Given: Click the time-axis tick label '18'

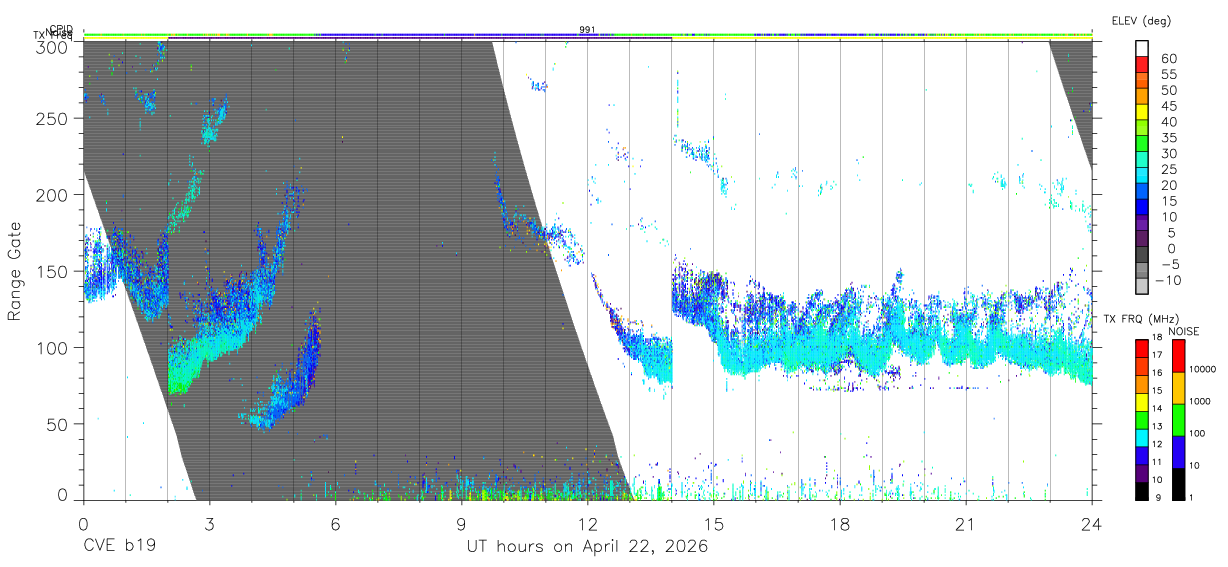Looking at the screenshot, I should (x=840, y=524).
